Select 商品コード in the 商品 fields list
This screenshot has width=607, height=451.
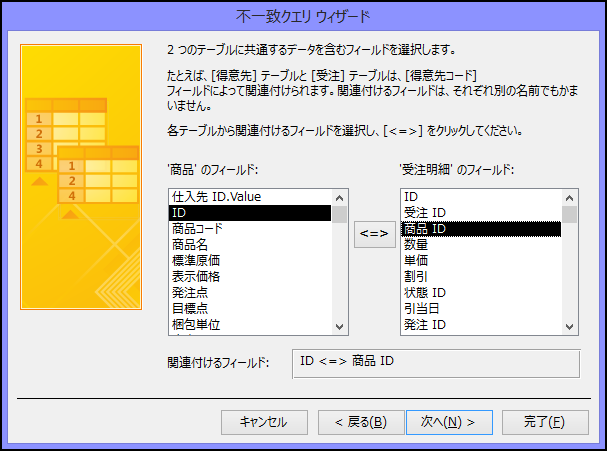[250, 229]
